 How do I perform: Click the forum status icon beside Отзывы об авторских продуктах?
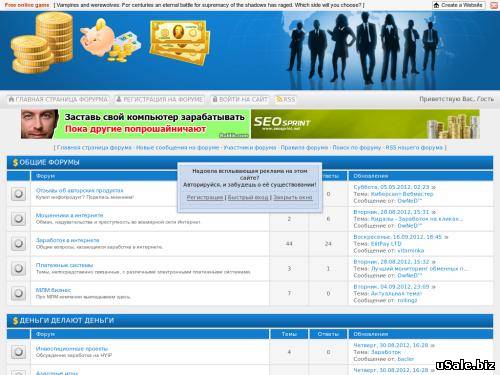tap(18, 194)
